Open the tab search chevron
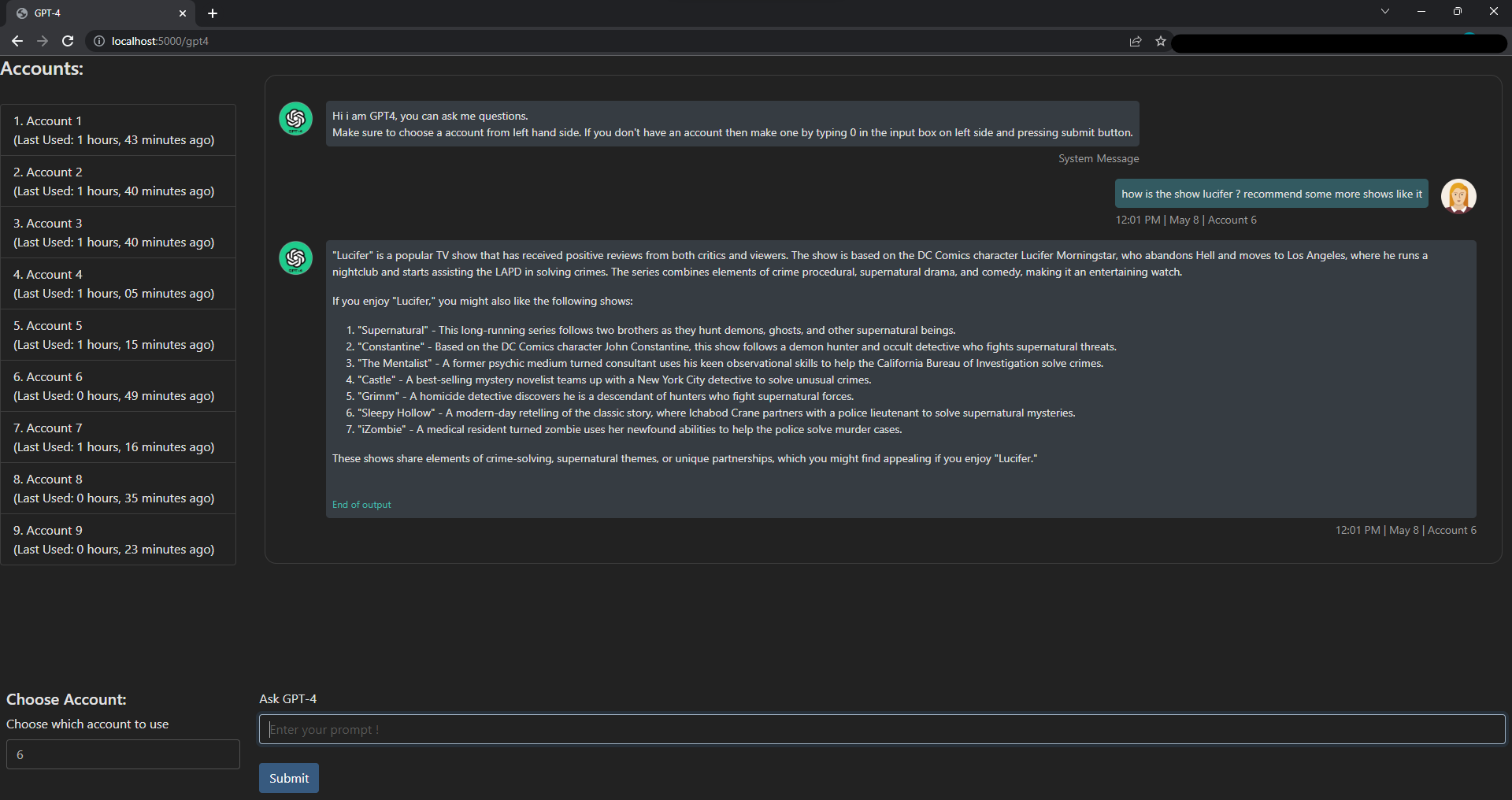This screenshot has height=800, width=1512. [1385, 11]
